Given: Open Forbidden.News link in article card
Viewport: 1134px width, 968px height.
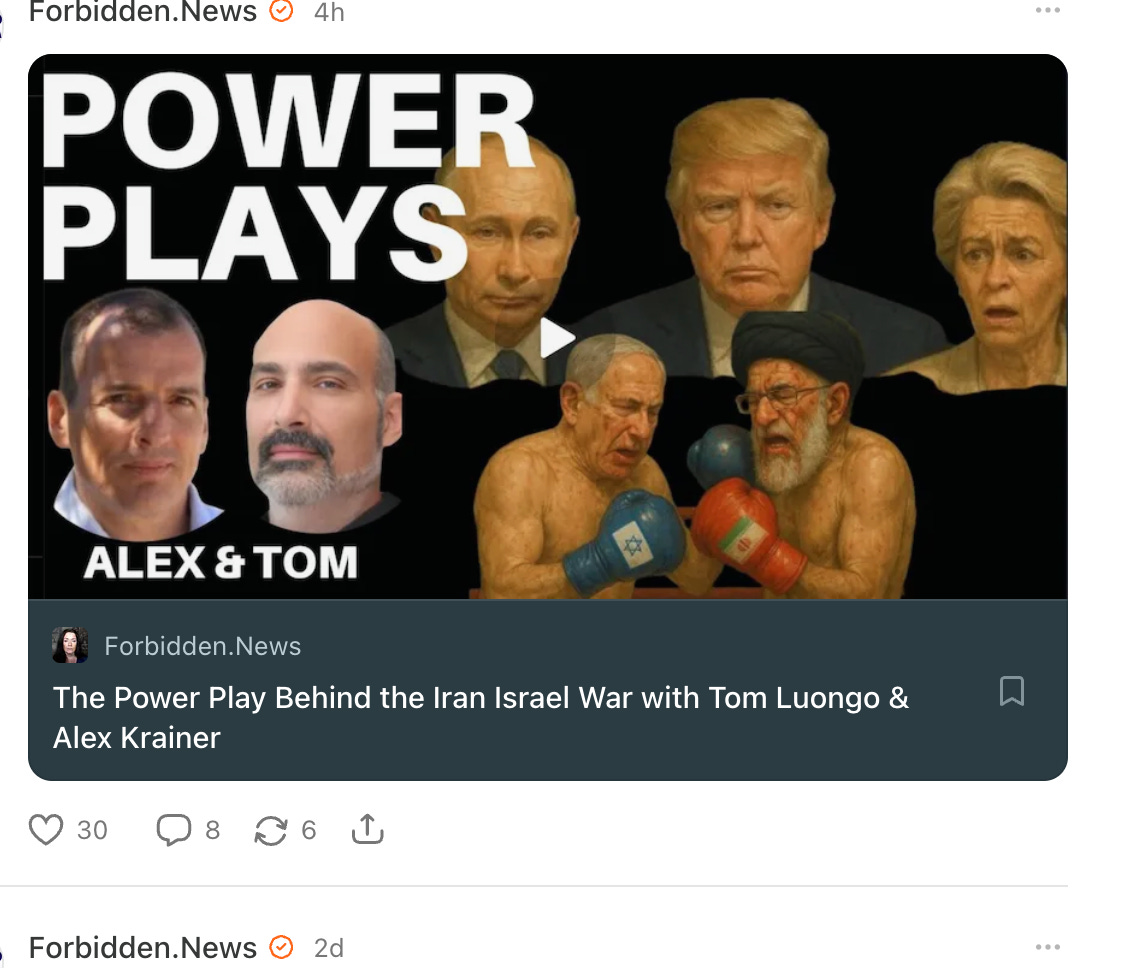Looking at the screenshot, I should click(x=202, y=646).
